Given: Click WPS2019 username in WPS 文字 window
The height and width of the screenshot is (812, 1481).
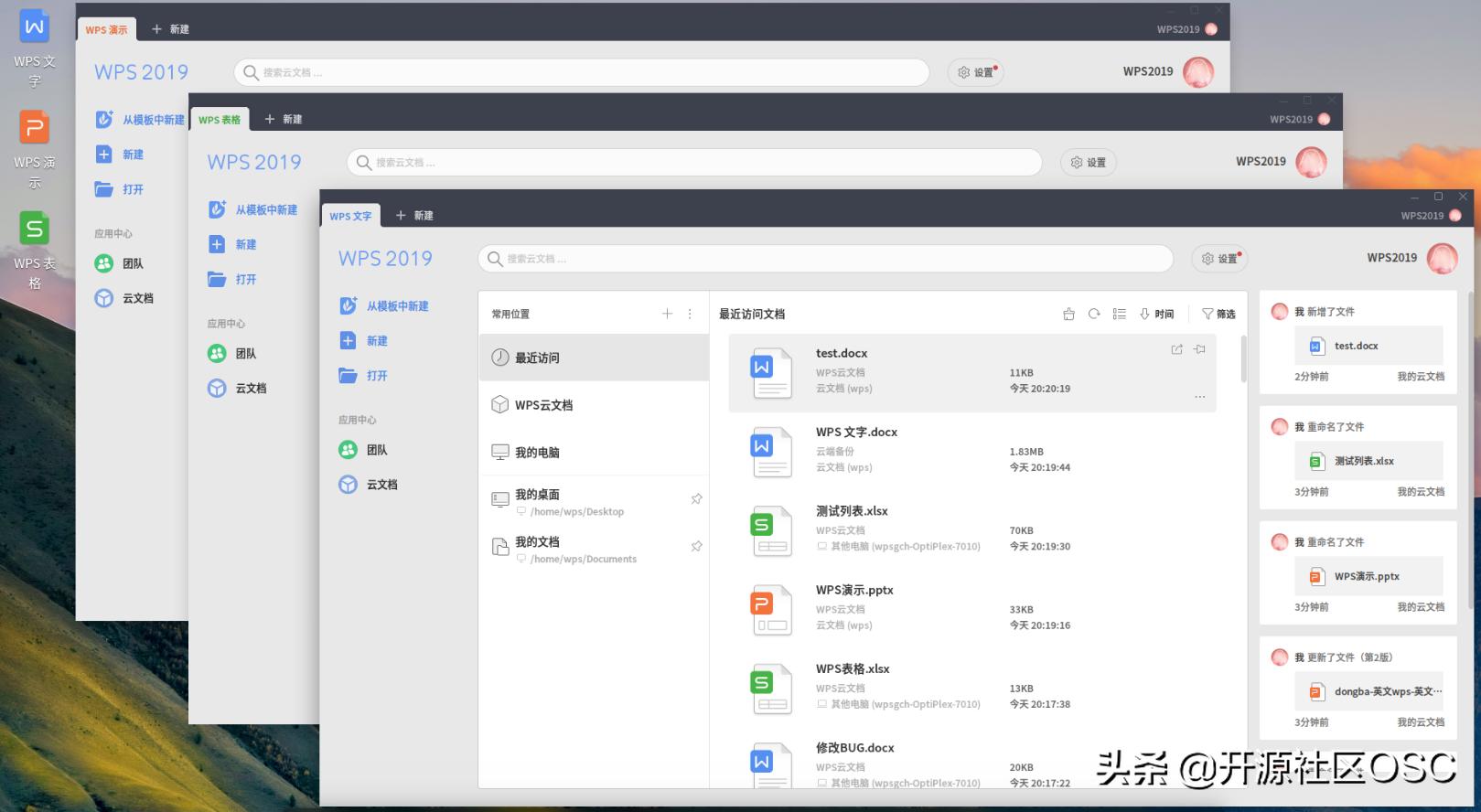Looking at the screenshot, I should pos(1391,258).
